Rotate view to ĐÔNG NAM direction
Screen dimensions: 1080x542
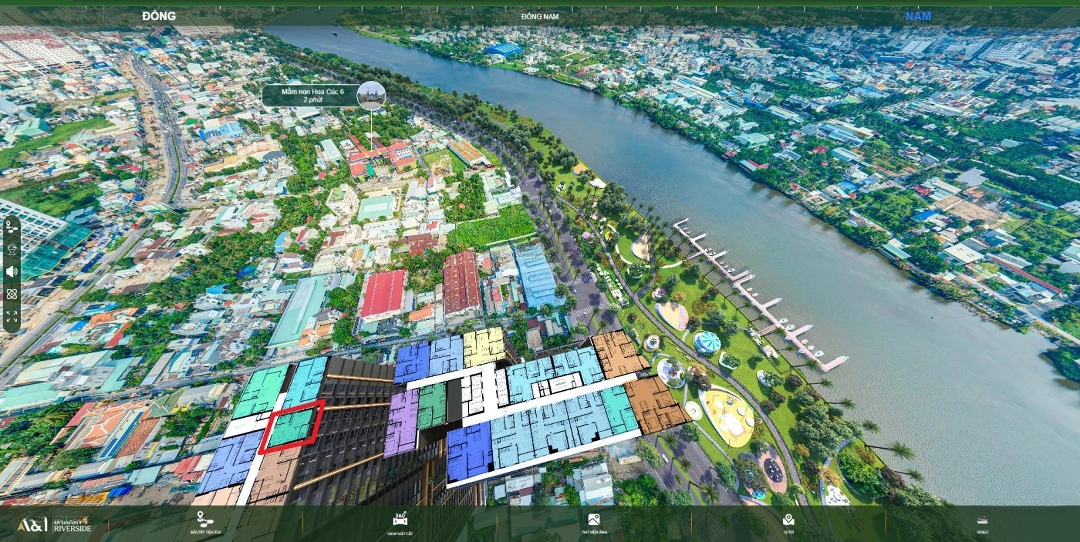point(540,16)
